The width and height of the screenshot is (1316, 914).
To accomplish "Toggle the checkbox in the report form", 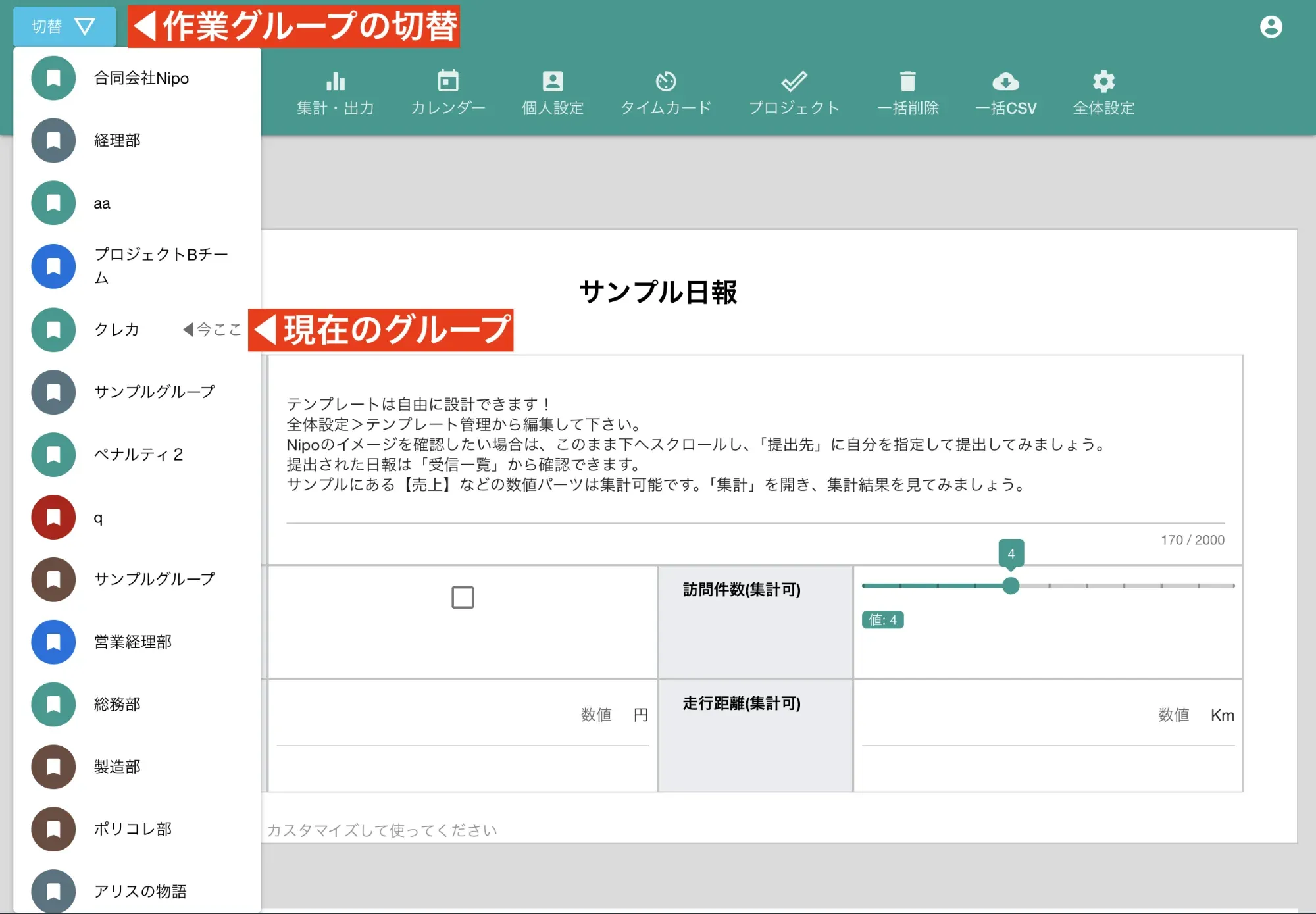I will pyautogui.click(x=463, y=597).
